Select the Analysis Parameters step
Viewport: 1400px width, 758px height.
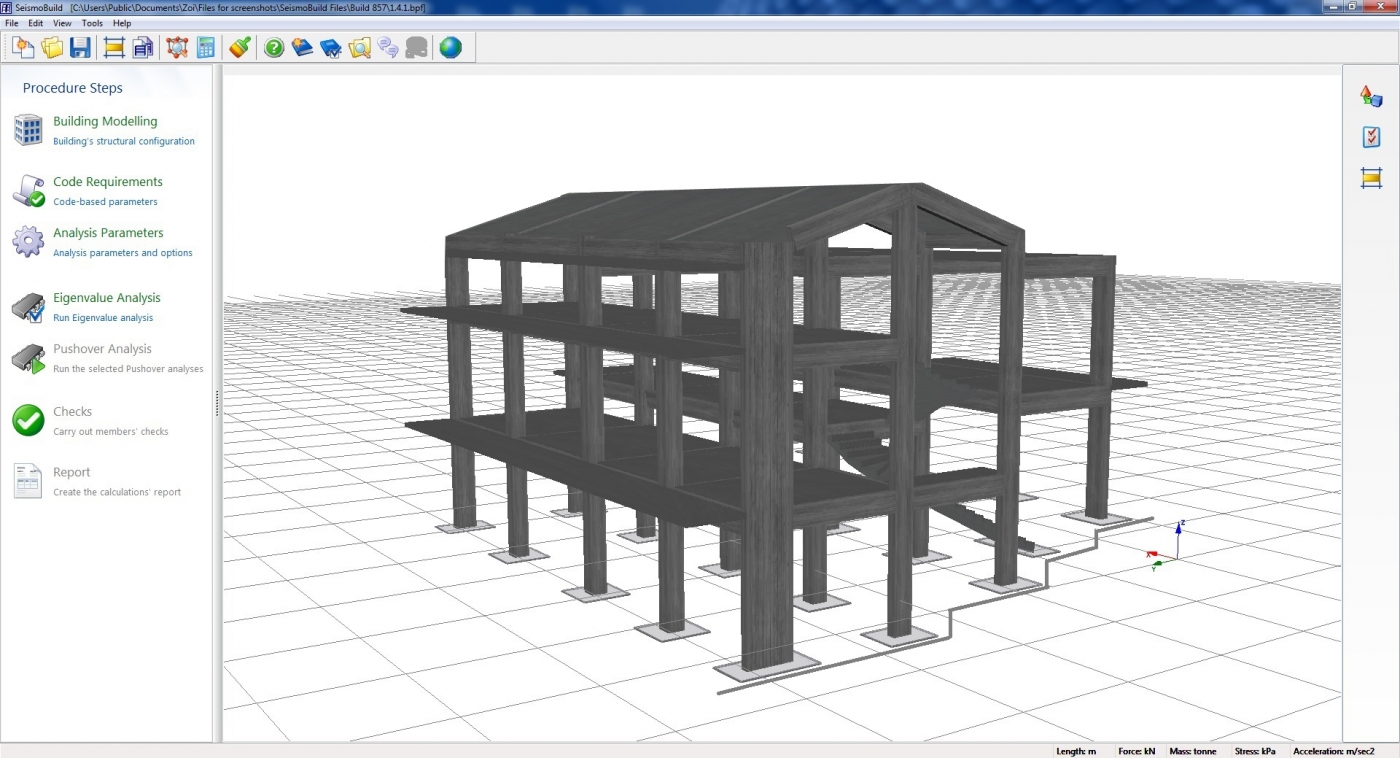click(108, 233)
